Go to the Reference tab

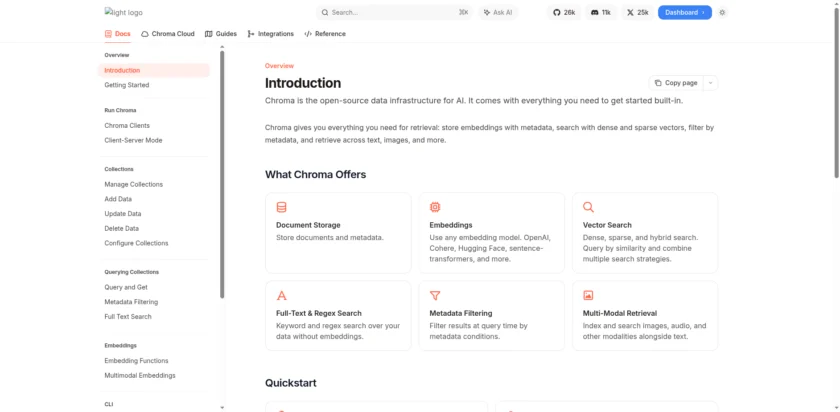tap(325, 34)
